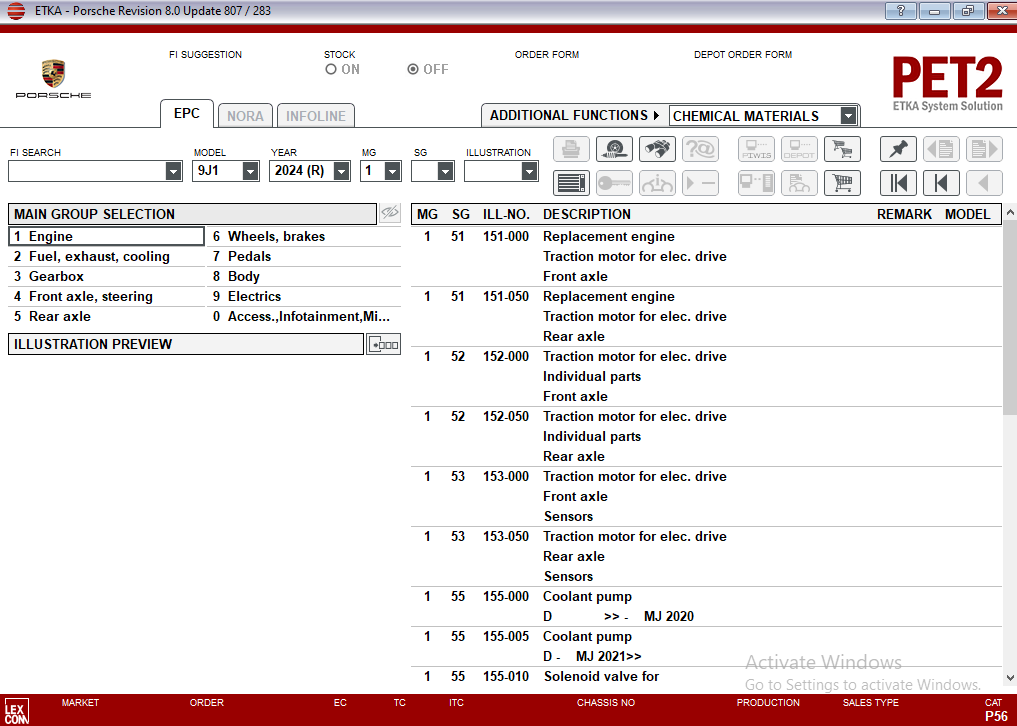The height and width of the screenshot is (726, 1017).
Task: Jump to first level with double-bar arrow
Action: point(898,183)
